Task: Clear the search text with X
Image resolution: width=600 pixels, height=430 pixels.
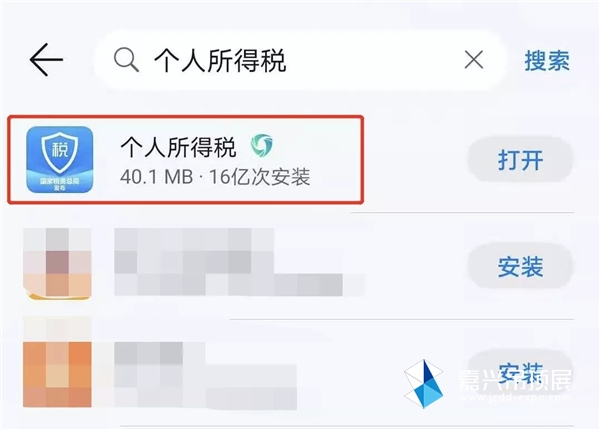Action: click(x=474, y=60)
